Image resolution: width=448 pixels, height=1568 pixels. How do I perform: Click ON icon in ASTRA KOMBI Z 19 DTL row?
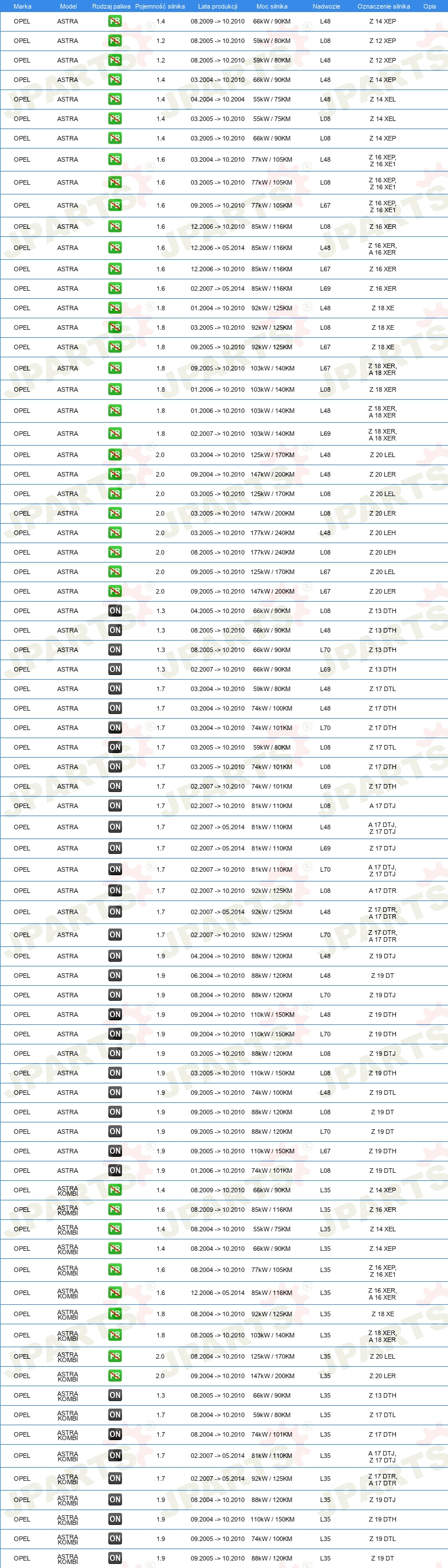114,1538
